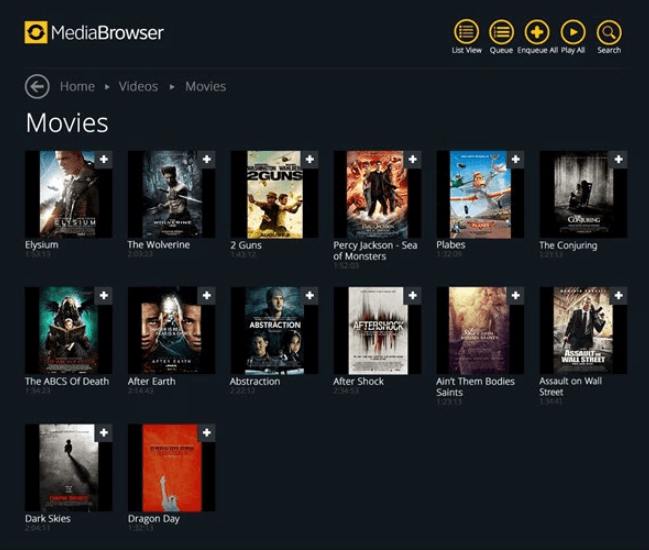Open Percy Jackson Sea of Monsters poster
Screen dimensions: 649x550
point(377,194)
